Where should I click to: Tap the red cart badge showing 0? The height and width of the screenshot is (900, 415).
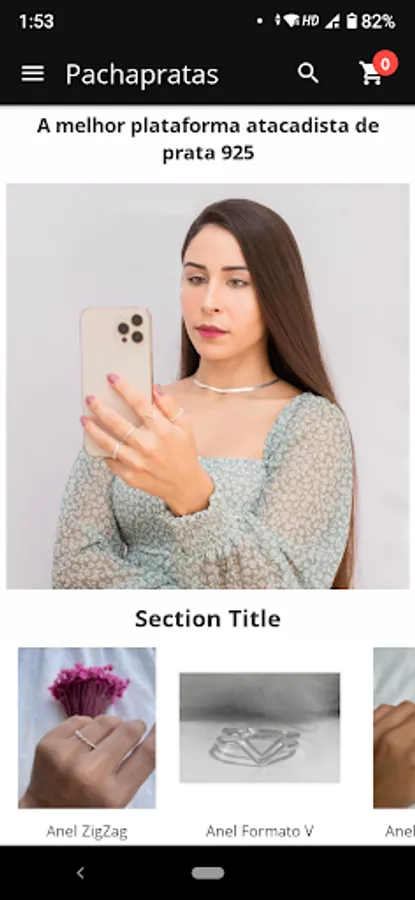[x=386, y=64]
